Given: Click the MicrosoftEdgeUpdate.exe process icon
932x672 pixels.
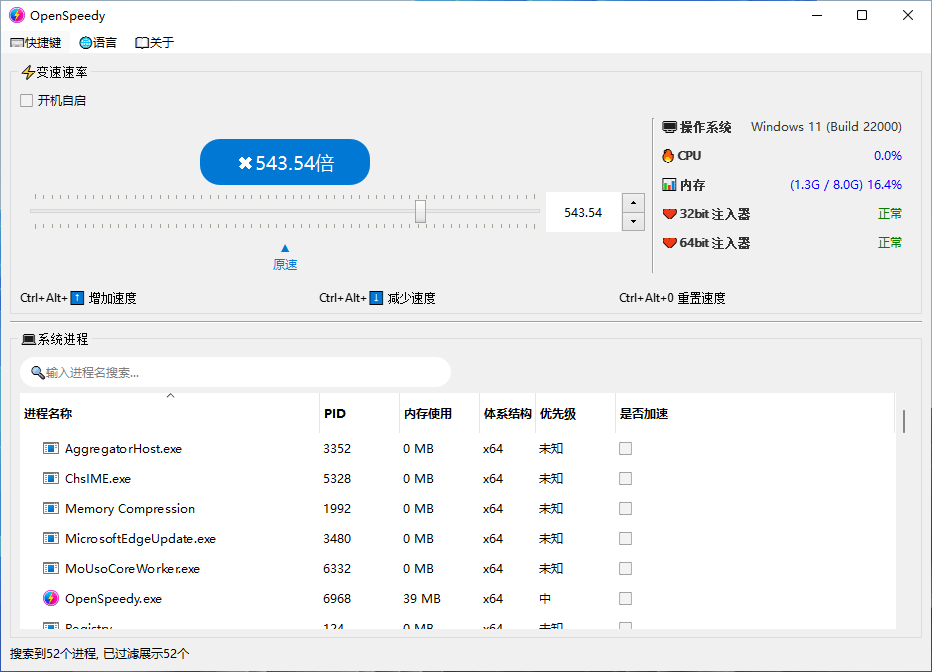Looking at the screenshot, I should point(51,538).
